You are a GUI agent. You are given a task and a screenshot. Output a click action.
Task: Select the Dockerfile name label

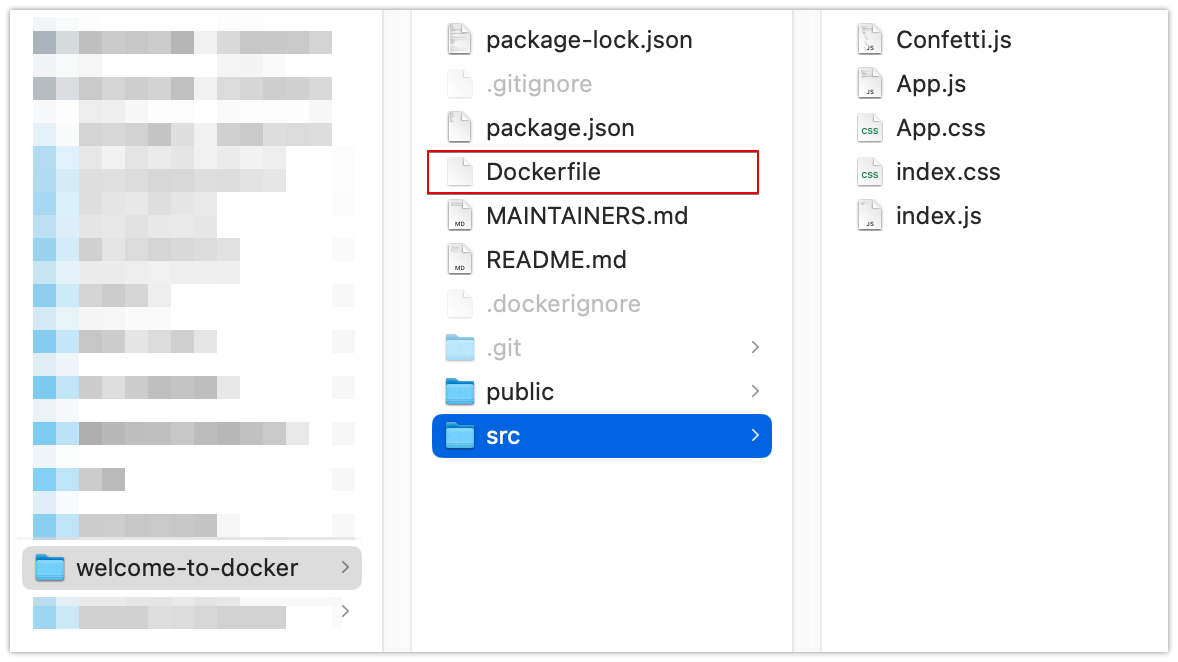[x=543, y=172]
